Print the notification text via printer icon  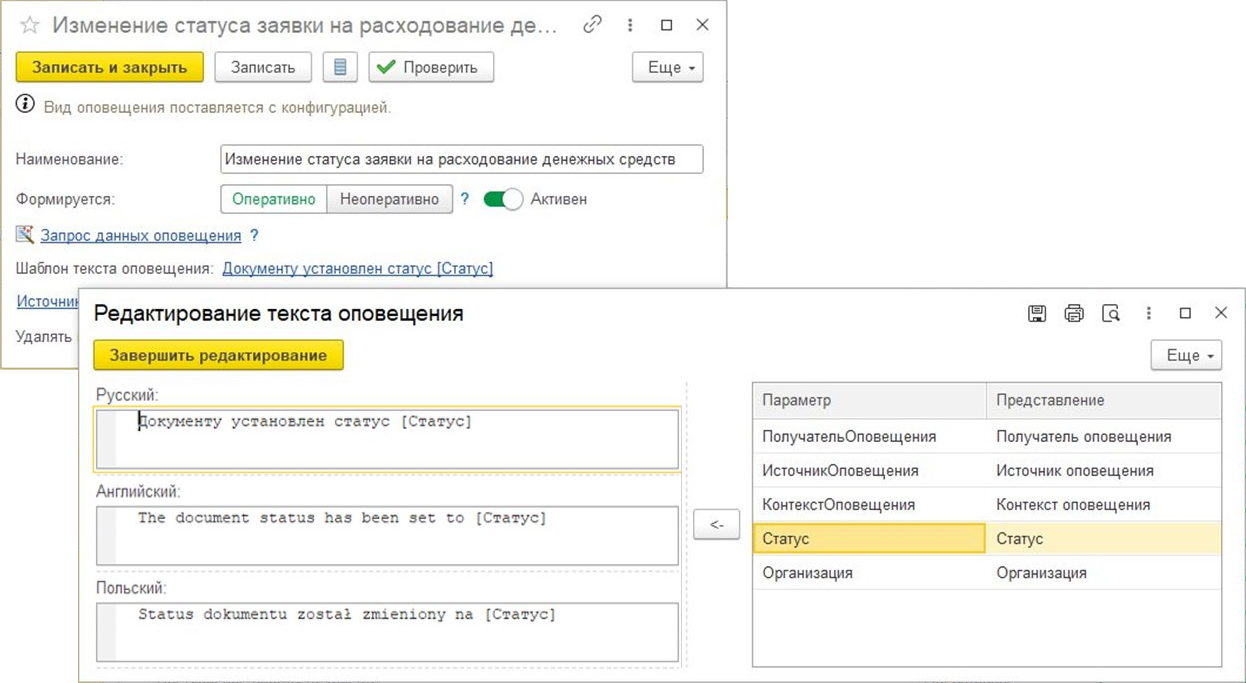point(1074,313)
